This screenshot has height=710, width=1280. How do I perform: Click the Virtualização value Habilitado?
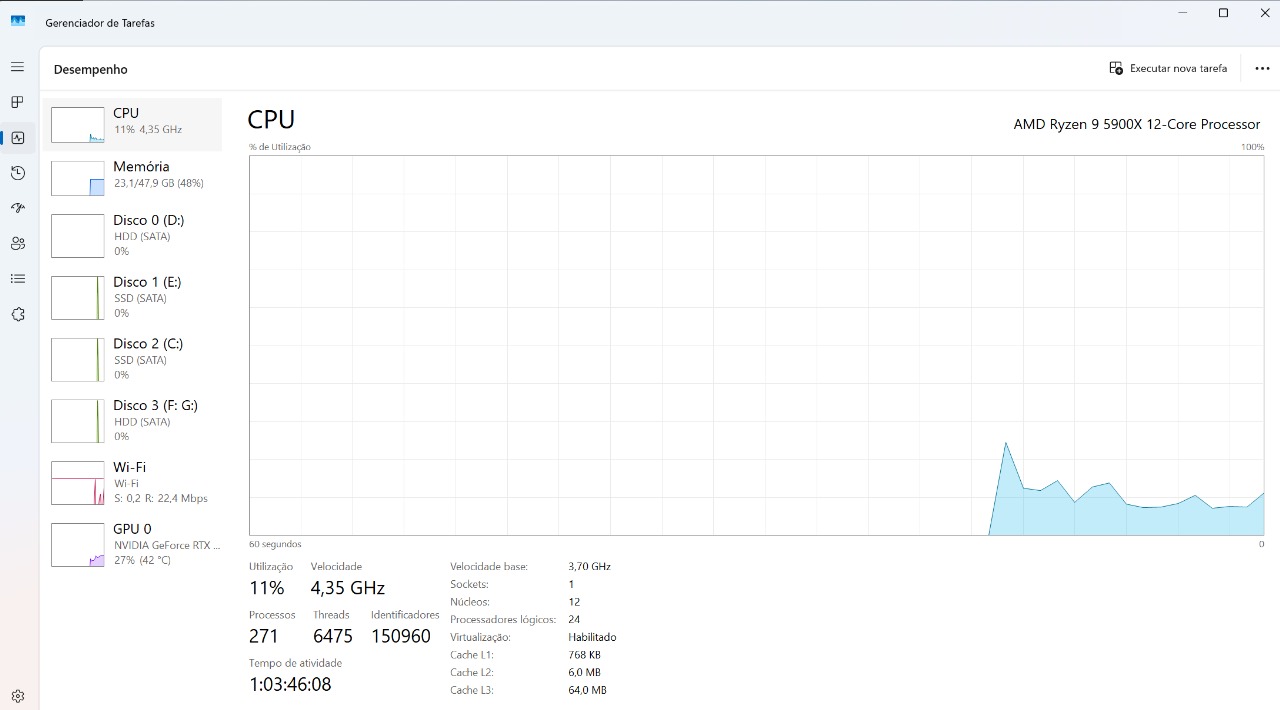[x=592, y=637]
